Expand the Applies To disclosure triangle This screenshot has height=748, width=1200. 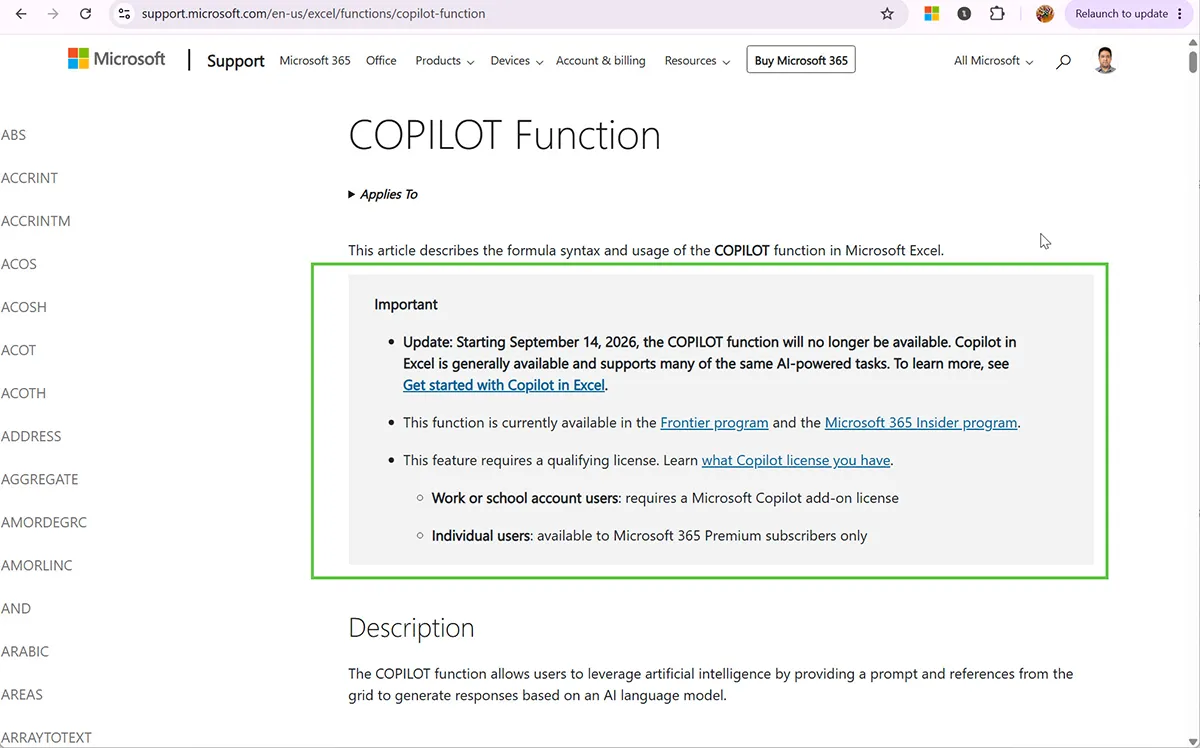(x=352, y=195)
